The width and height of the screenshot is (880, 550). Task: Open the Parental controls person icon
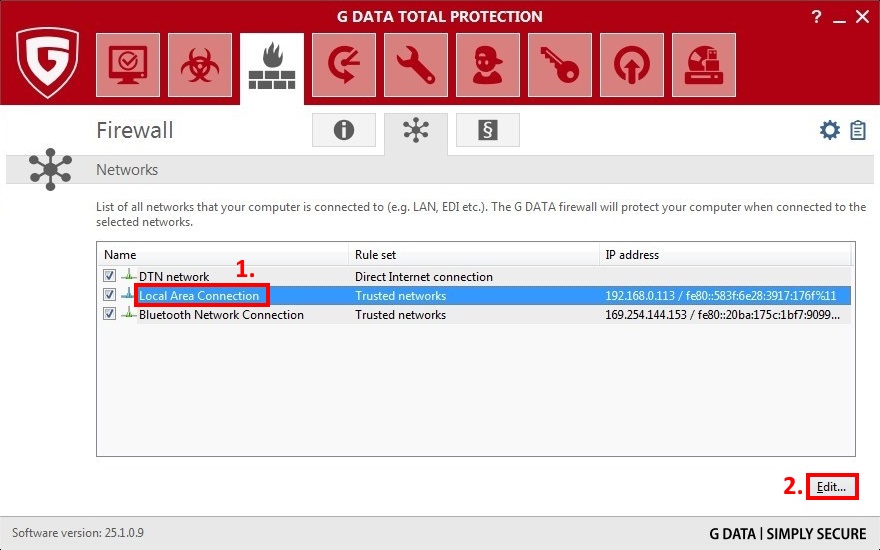point(488,65)
